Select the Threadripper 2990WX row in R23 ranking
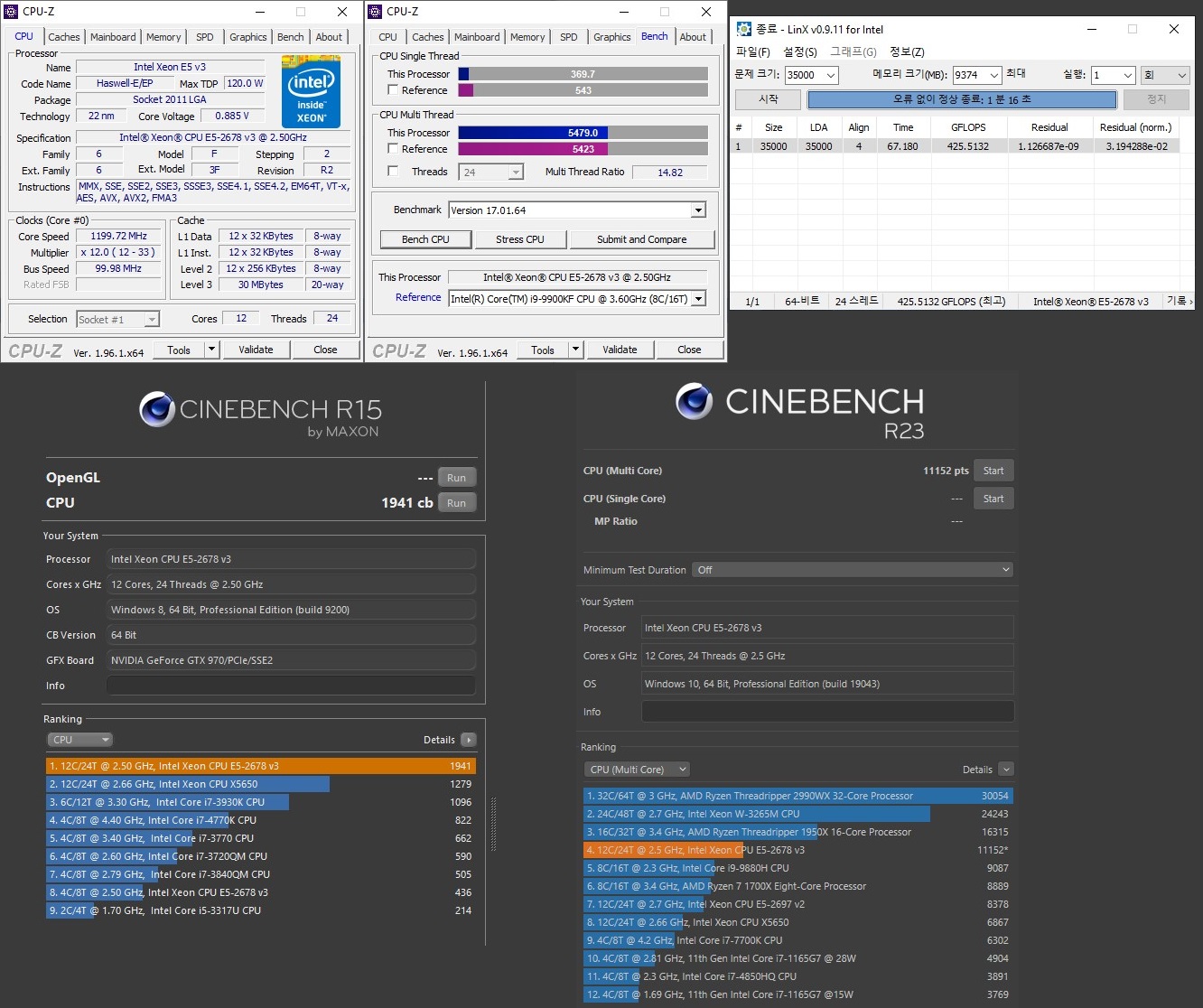 (797, 796)
